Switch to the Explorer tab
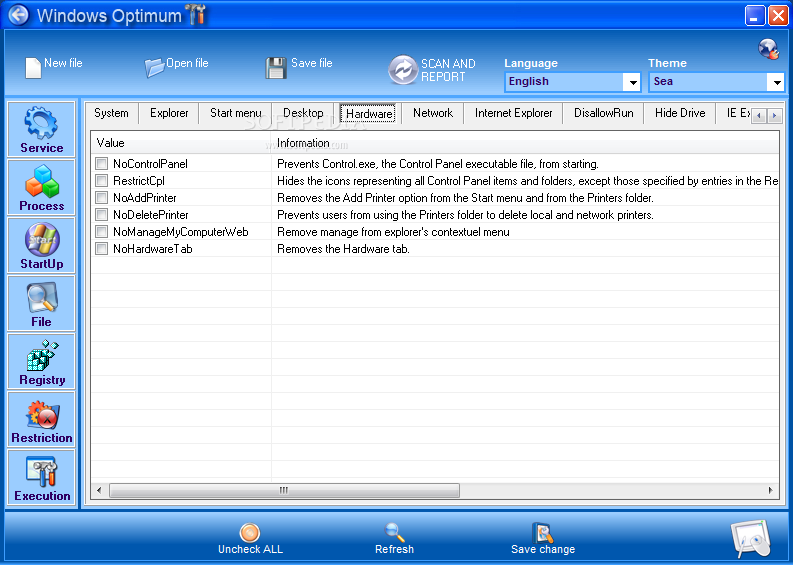 169,113
